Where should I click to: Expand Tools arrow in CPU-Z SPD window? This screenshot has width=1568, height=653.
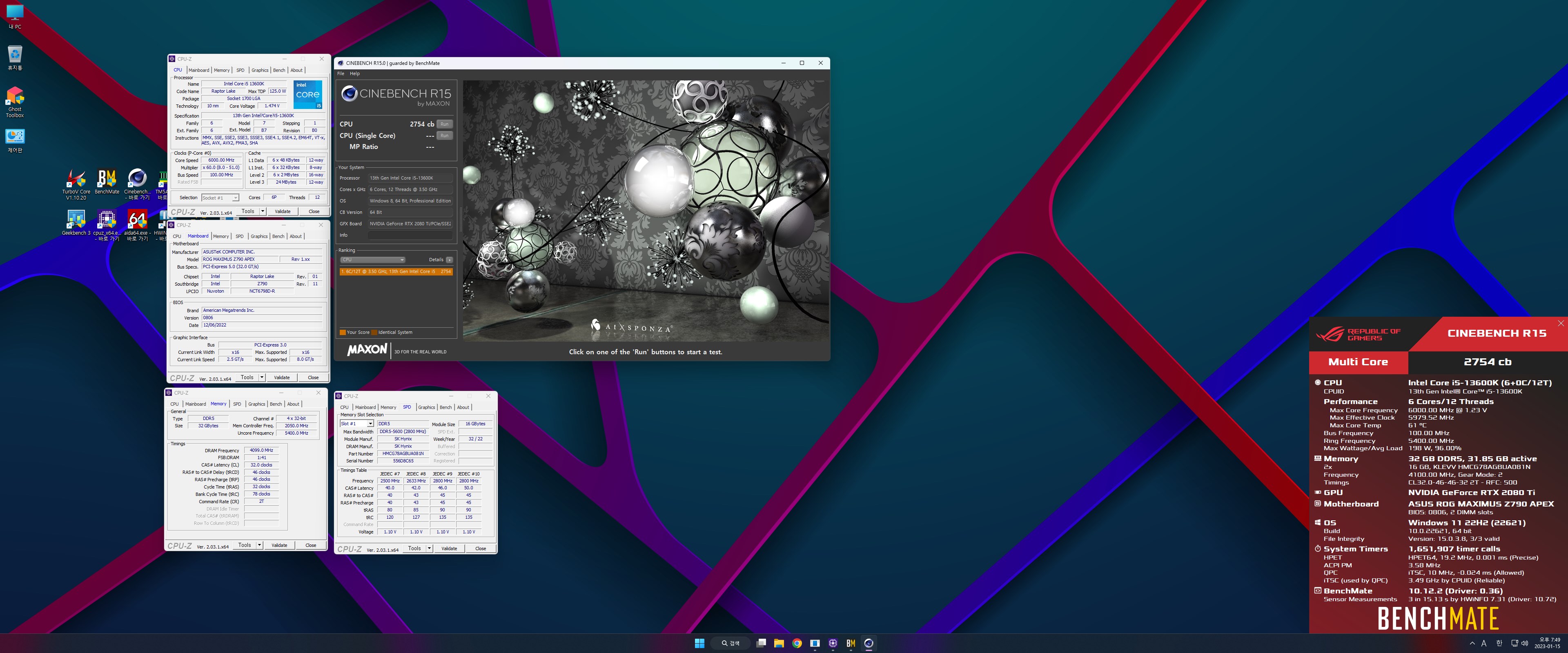(430, 549)
